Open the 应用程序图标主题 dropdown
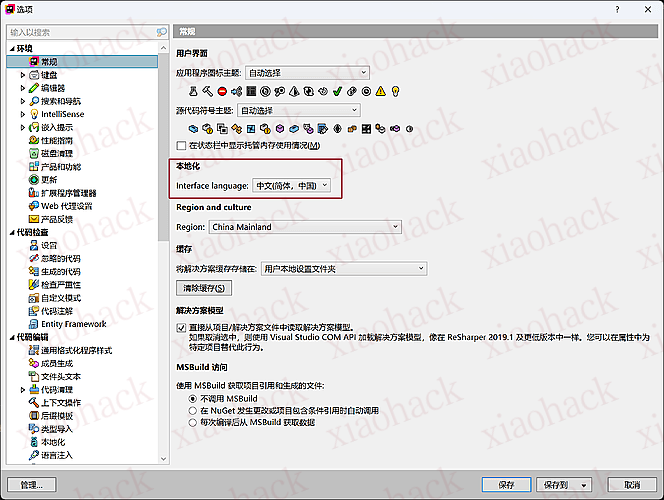This screenshot has height=500, width=664. 307,73
